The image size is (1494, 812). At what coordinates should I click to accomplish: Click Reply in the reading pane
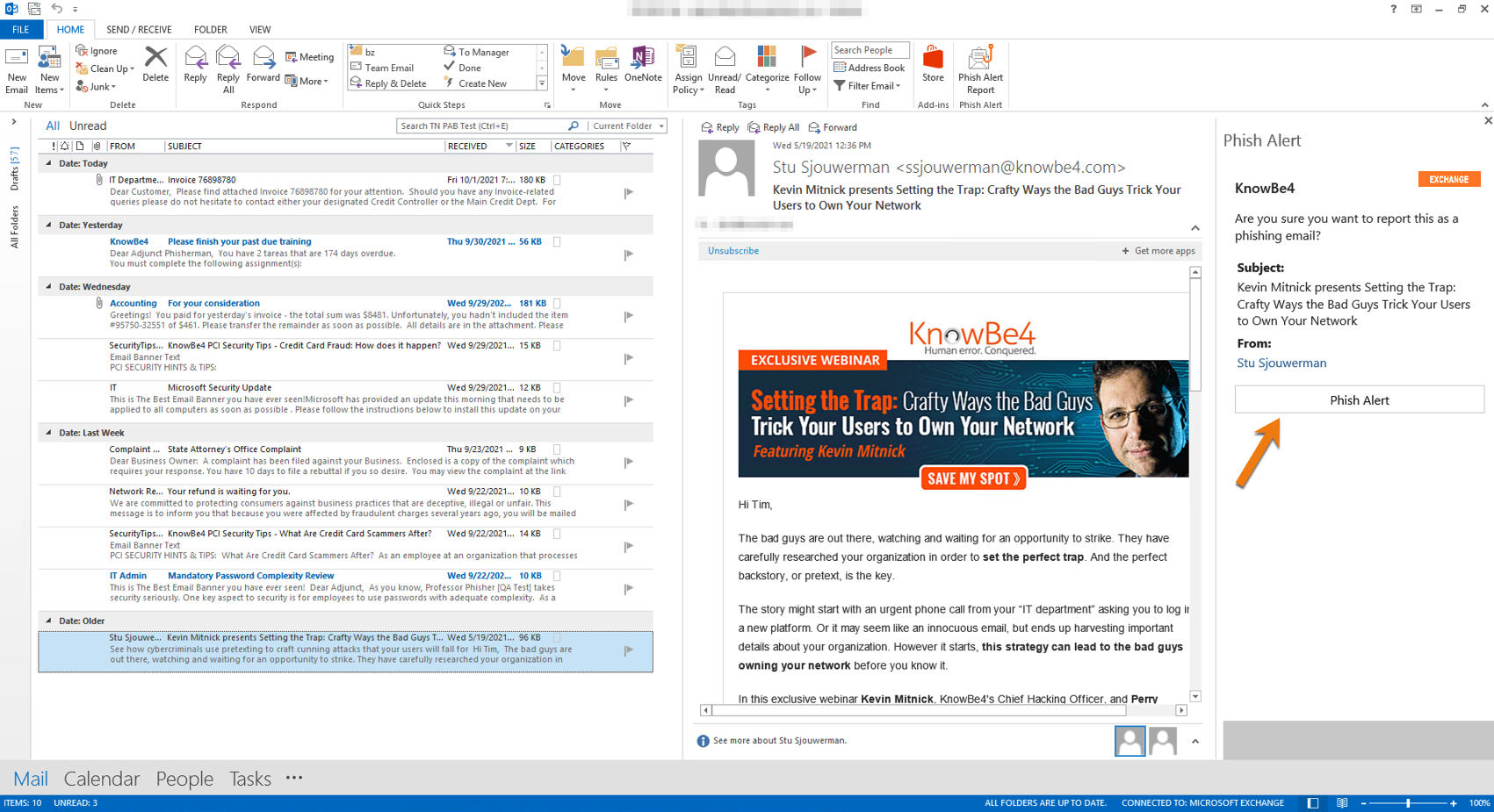click(720, 127)
